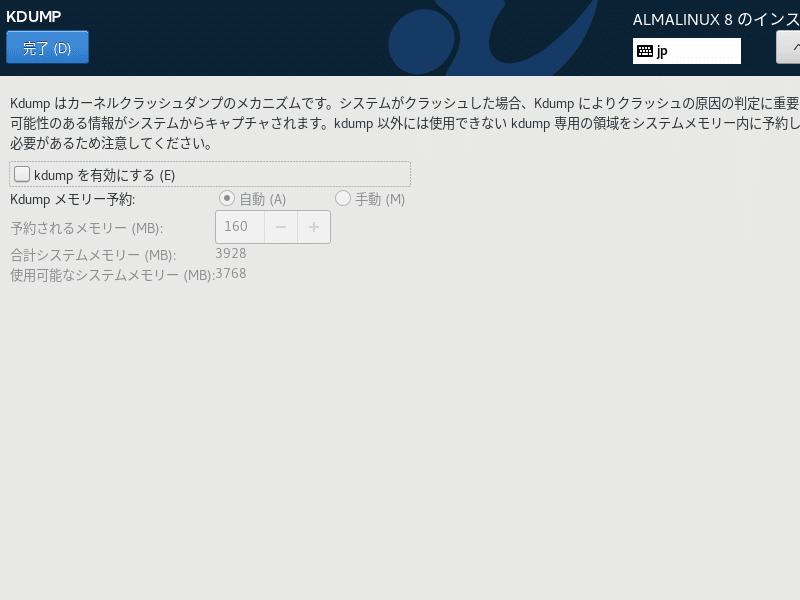Click the 使用可能なシステムメモリー (MB) label
The image size is (800, 600).
point(112,275)
